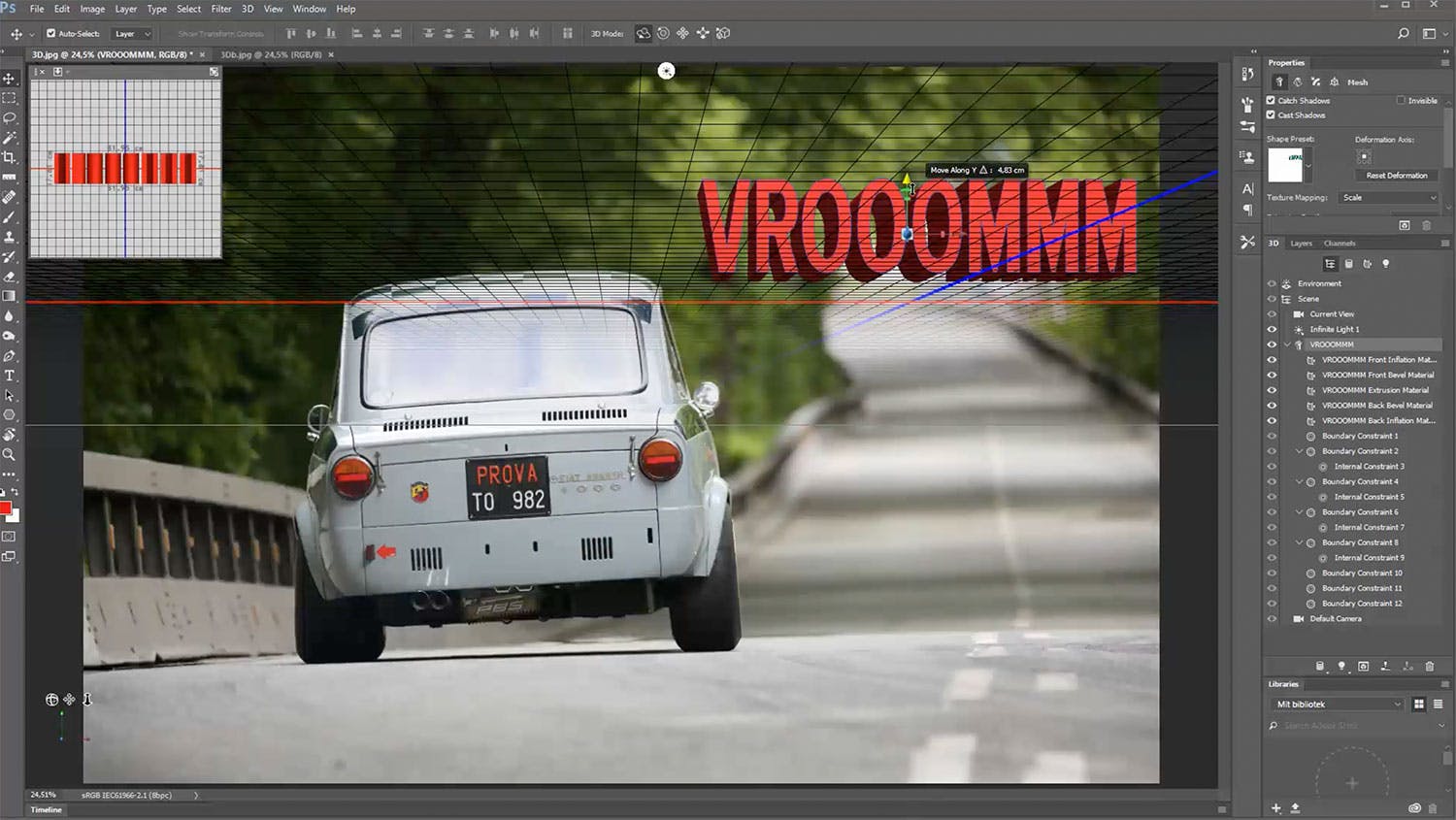Click the red foreground color swatch
Viewport: 1456px width, 820px height.
pos(6,508)
